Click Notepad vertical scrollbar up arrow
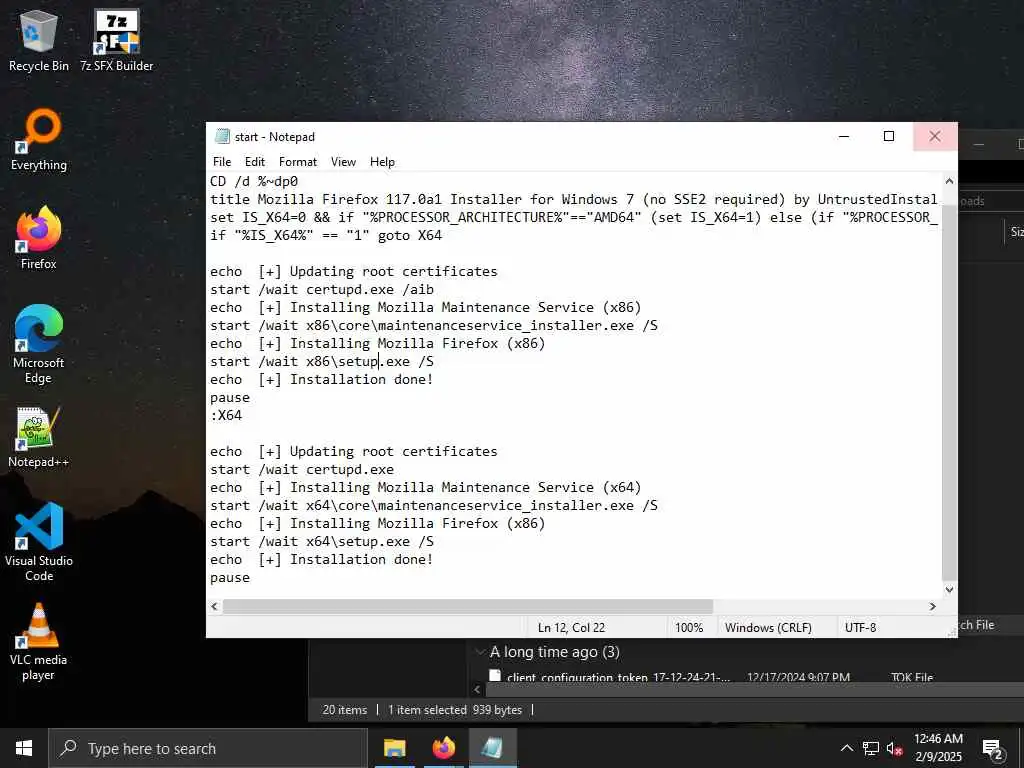 (950, 181)
